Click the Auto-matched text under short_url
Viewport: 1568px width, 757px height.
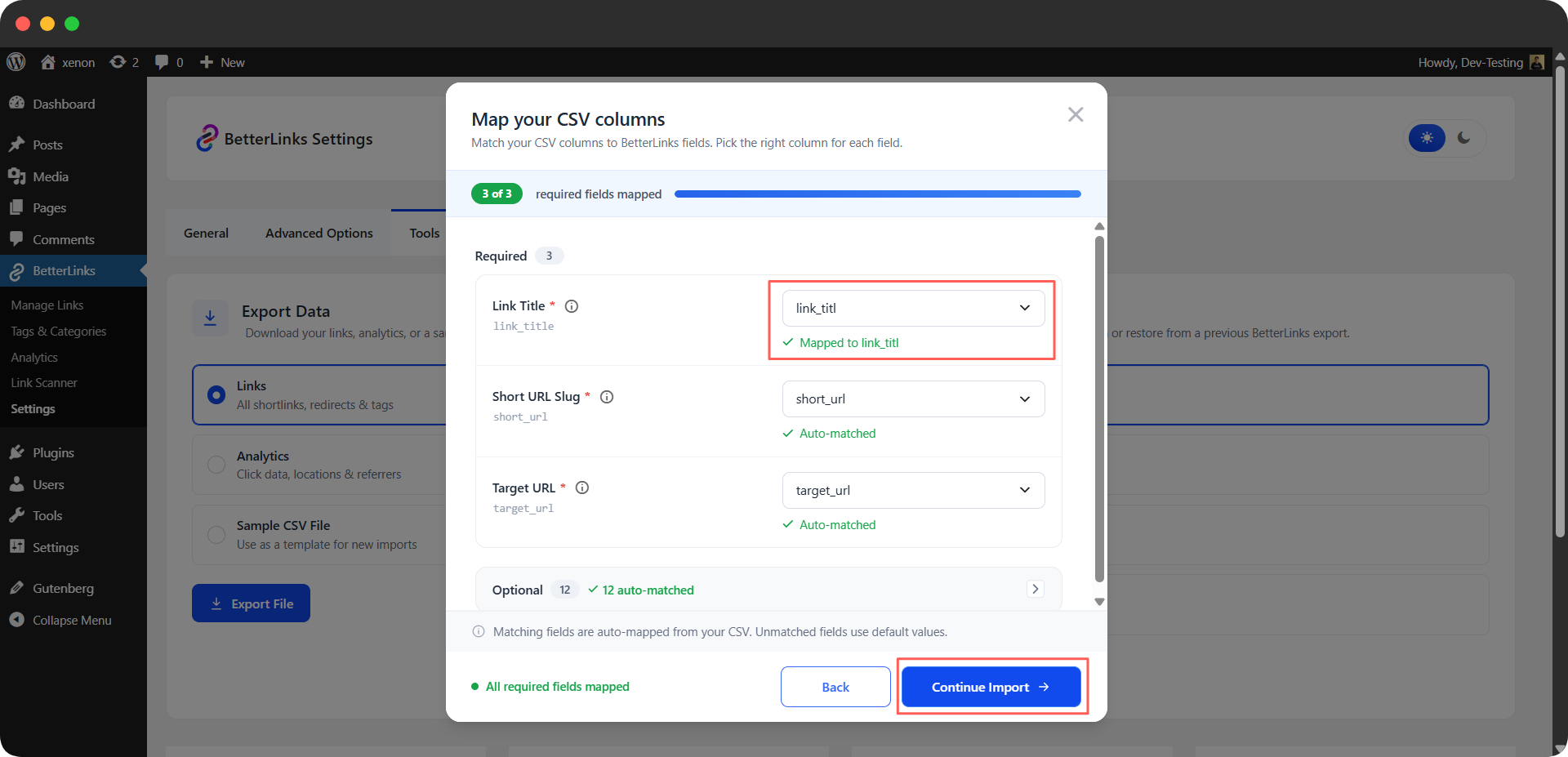point(837,434)
